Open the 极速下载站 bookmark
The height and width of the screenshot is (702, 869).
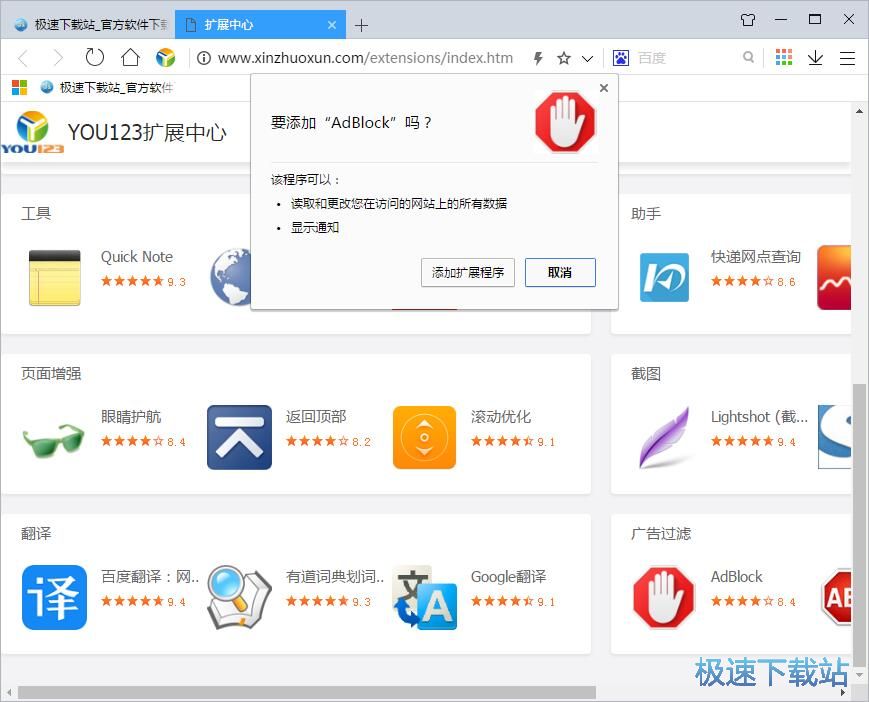(x=106, y=87)
